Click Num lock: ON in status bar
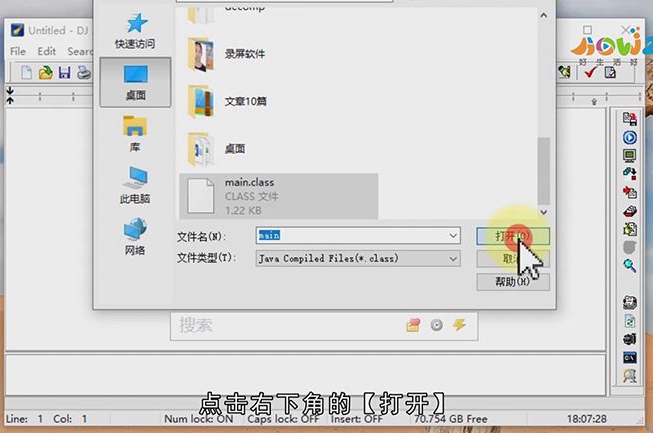The height and width of the screenshot is (433, 653). pyautogui.click(x=199, y=418)
